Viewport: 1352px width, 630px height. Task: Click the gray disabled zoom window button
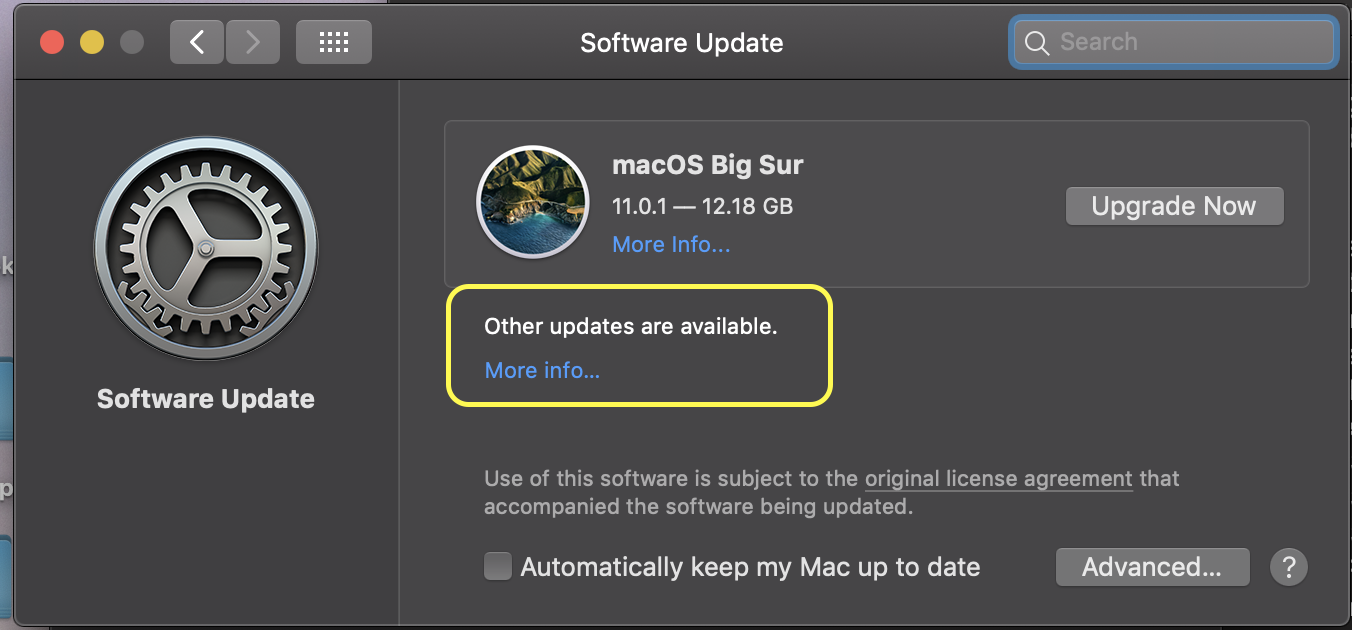click(132, 42)
